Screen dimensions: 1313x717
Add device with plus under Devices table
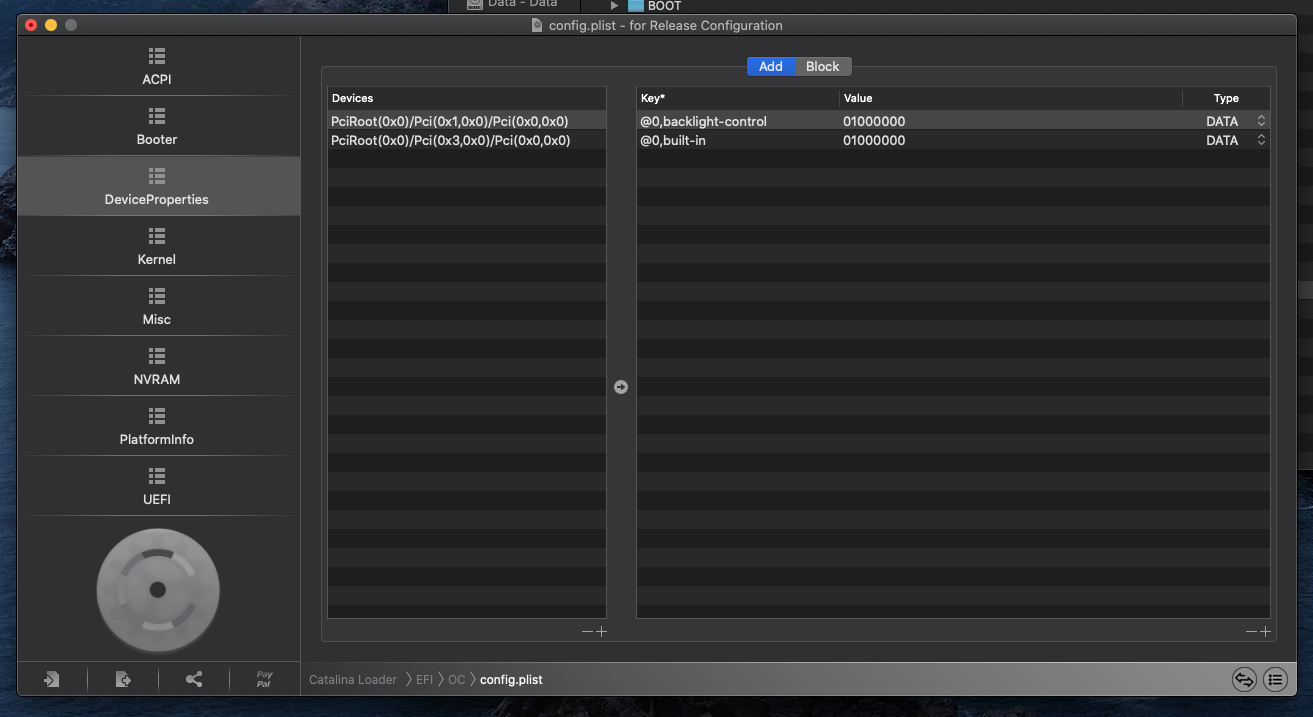601,631
